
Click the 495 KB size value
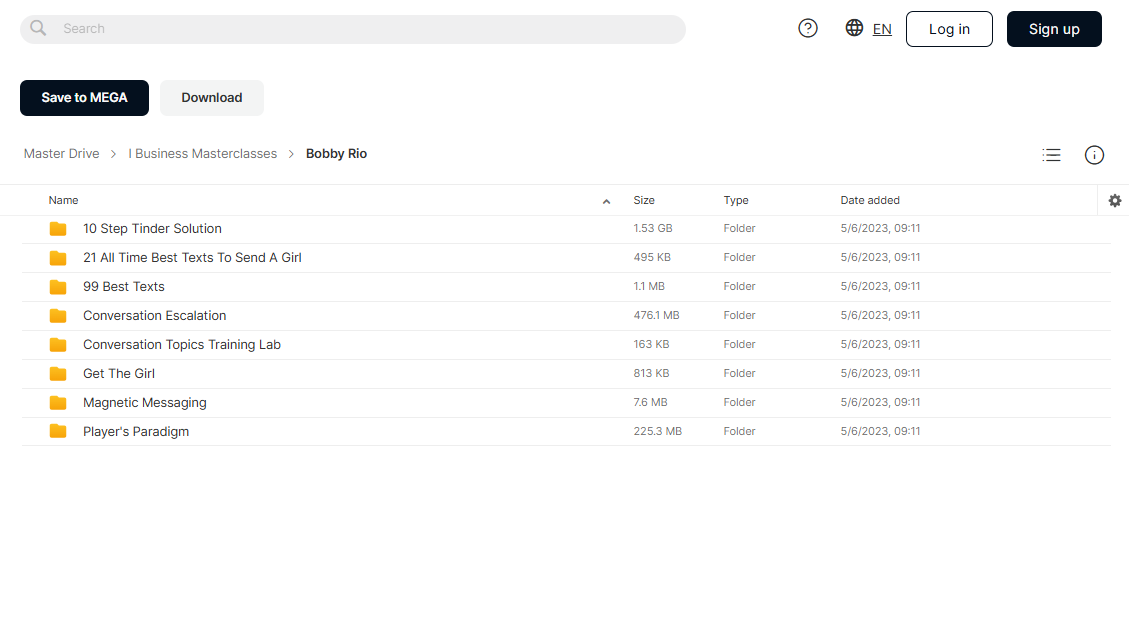coord(652,257)
